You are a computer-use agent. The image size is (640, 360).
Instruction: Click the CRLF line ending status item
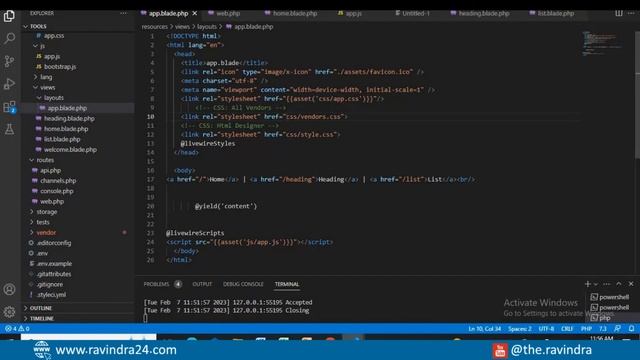567,329
